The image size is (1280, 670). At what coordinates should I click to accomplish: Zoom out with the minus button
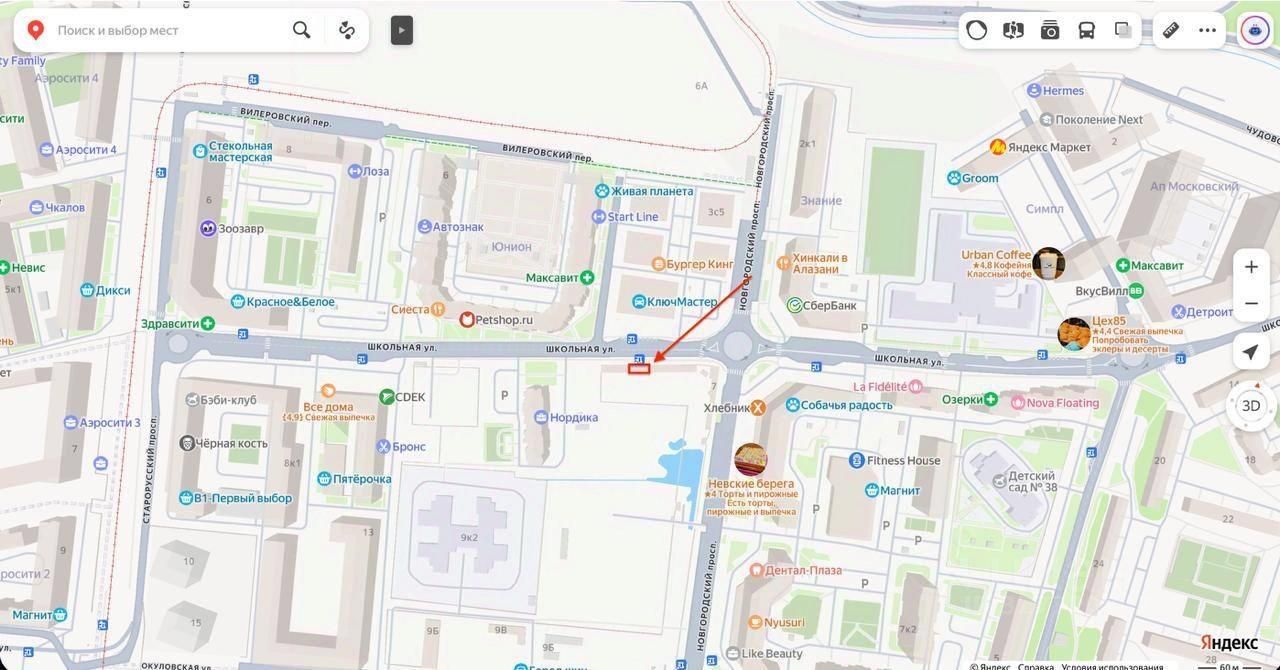[1251, 303]
